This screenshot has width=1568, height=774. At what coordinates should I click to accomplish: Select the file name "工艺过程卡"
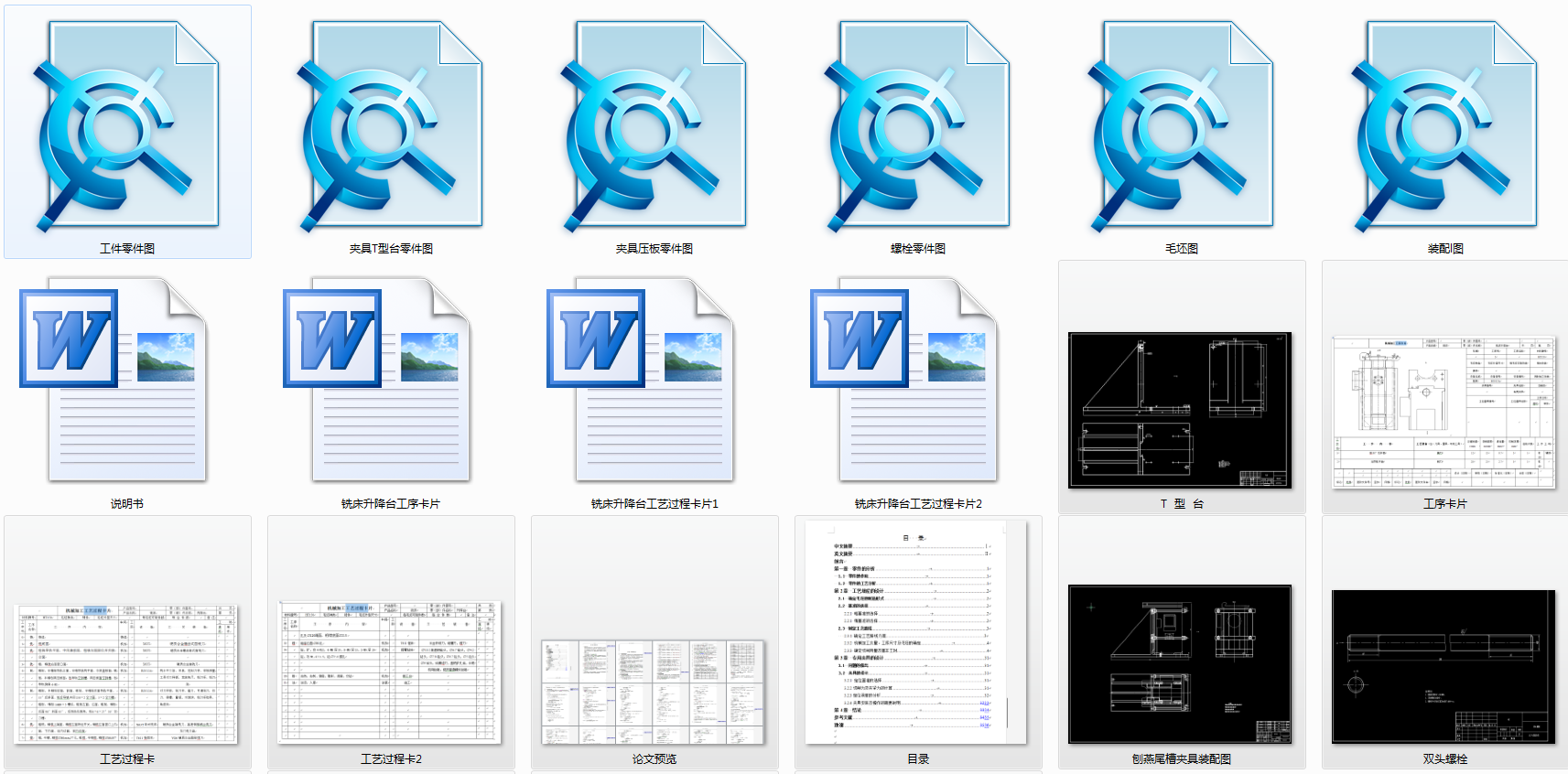127,759
